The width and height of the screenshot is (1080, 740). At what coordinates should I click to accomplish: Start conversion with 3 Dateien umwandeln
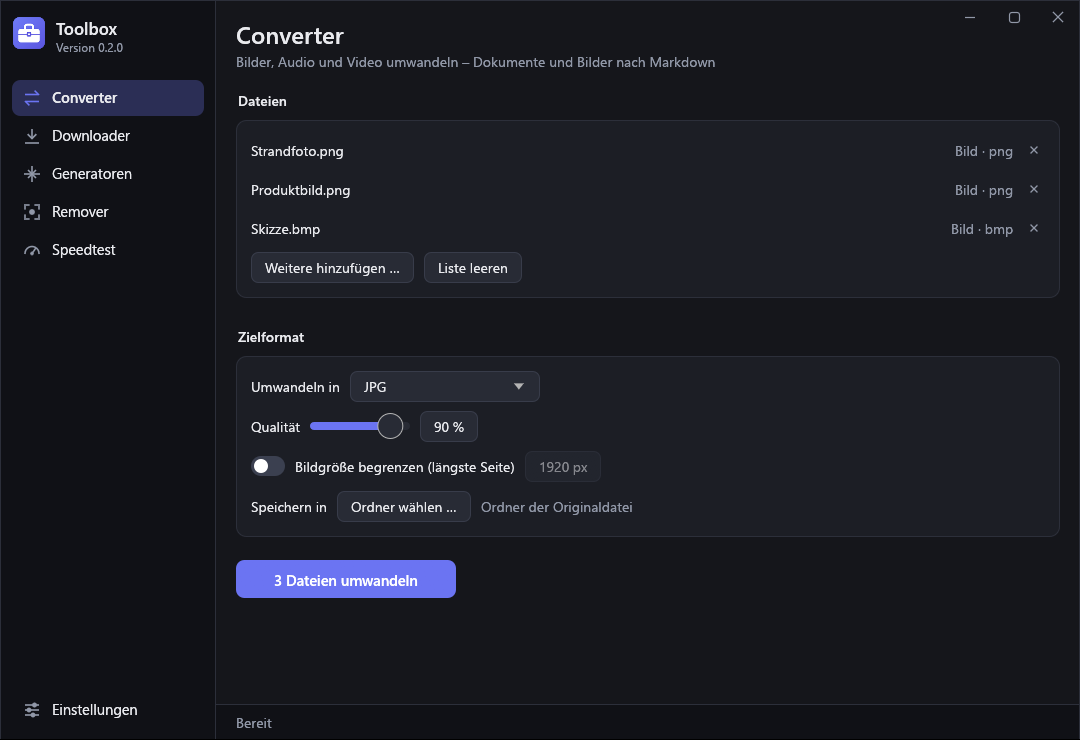click(x=346, y=579)
